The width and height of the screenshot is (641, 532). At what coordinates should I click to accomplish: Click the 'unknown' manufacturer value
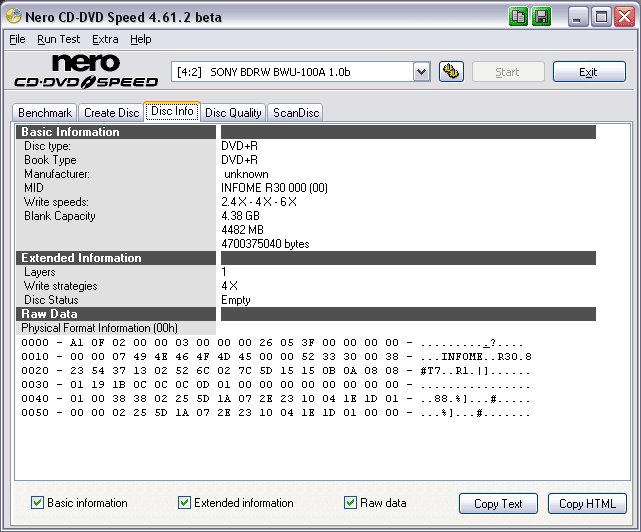pos(246,174)
